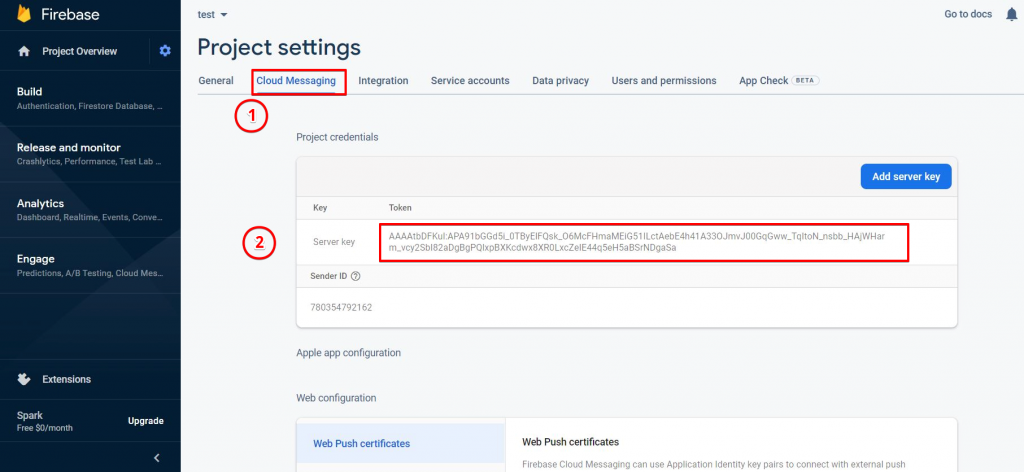The width and height of the screenshot is (1024, 472).
Task: Collapse the sidebar with the chevron
Action: point(157,458)
